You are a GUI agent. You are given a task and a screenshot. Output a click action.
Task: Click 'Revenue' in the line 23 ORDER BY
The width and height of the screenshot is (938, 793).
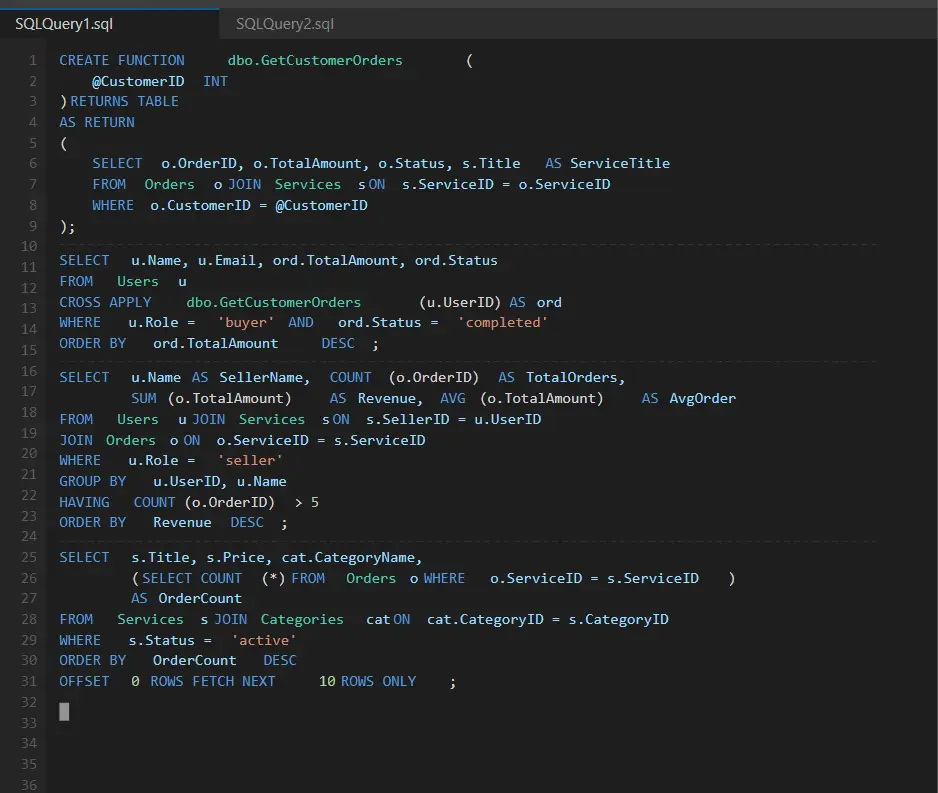[x=182, y=523]
